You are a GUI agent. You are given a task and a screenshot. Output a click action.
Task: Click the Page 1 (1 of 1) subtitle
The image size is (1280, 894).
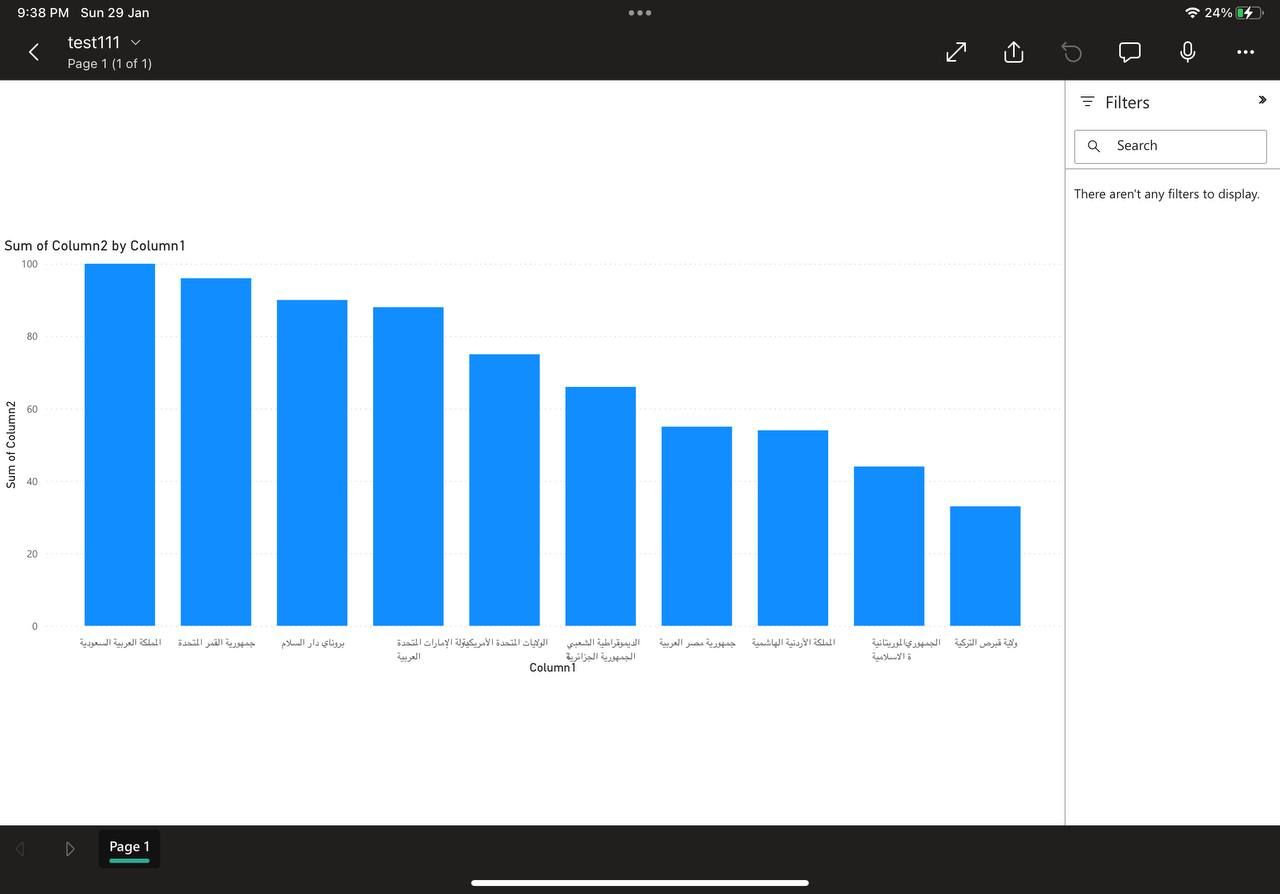[x=110, y=63]
